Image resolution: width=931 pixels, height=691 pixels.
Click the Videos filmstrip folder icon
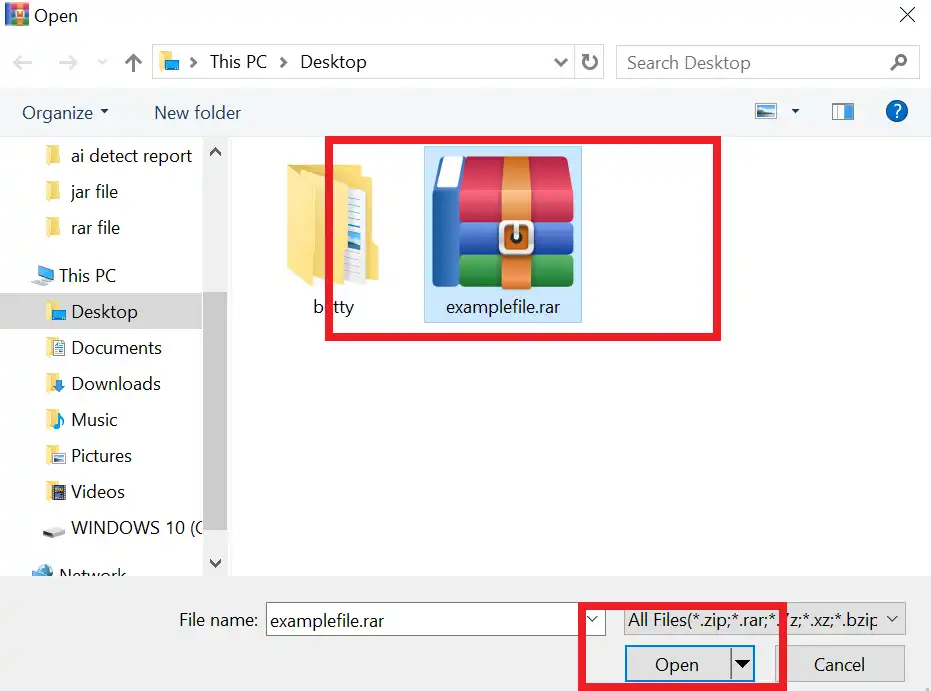56,492
